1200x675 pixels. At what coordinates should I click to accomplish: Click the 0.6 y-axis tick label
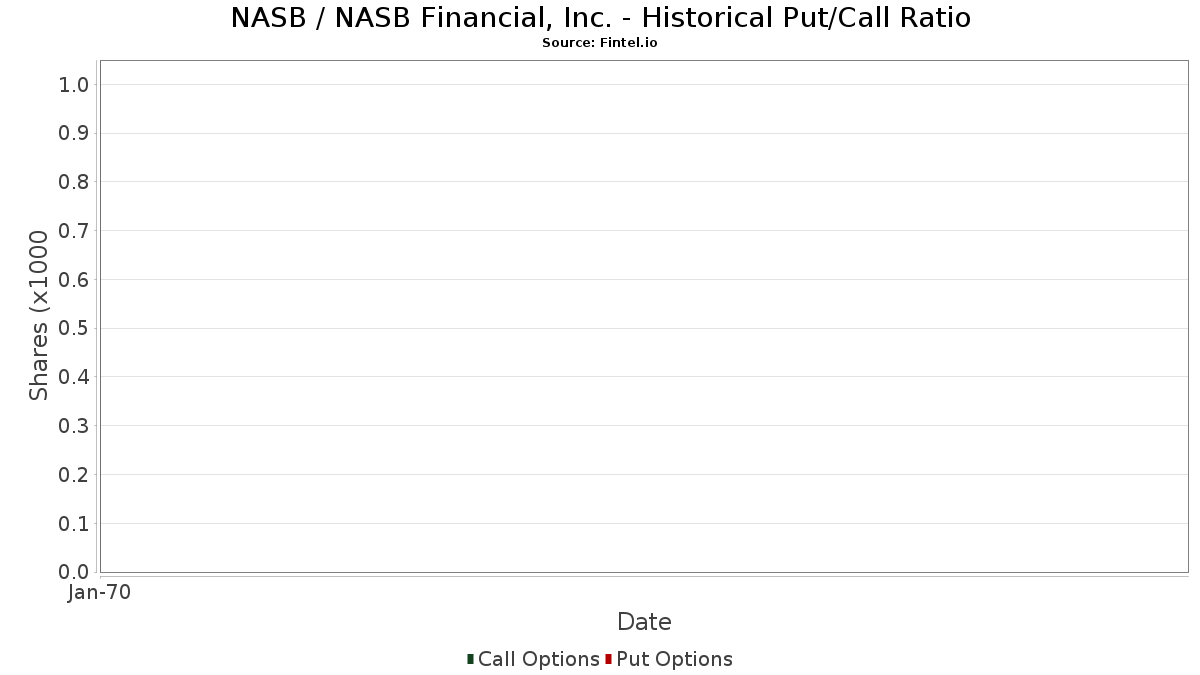click(75, 280)
